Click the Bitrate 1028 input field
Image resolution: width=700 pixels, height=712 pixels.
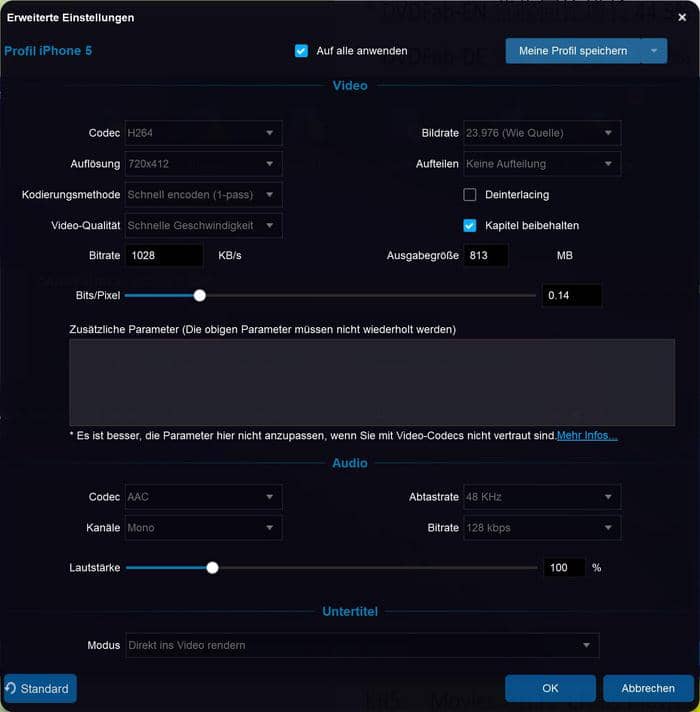[x=164, y=256]
